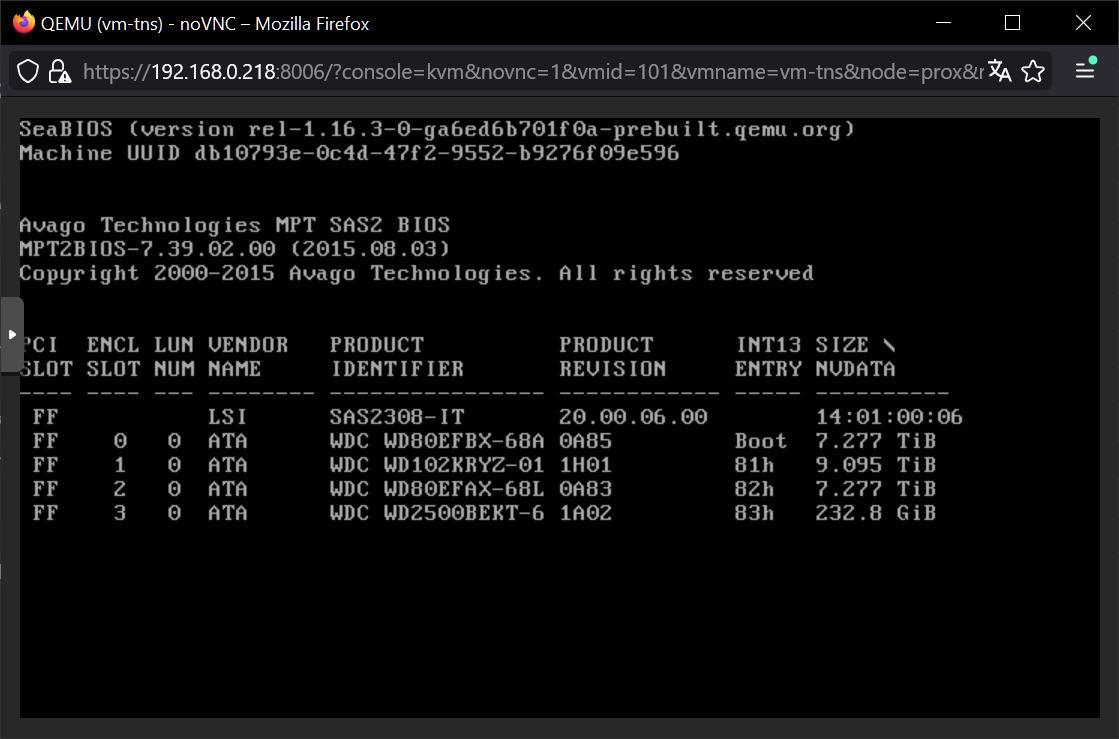Click the 7.277 TiB size of WD80EFAX
This screenshot has width=1119, height=739.
876,489
